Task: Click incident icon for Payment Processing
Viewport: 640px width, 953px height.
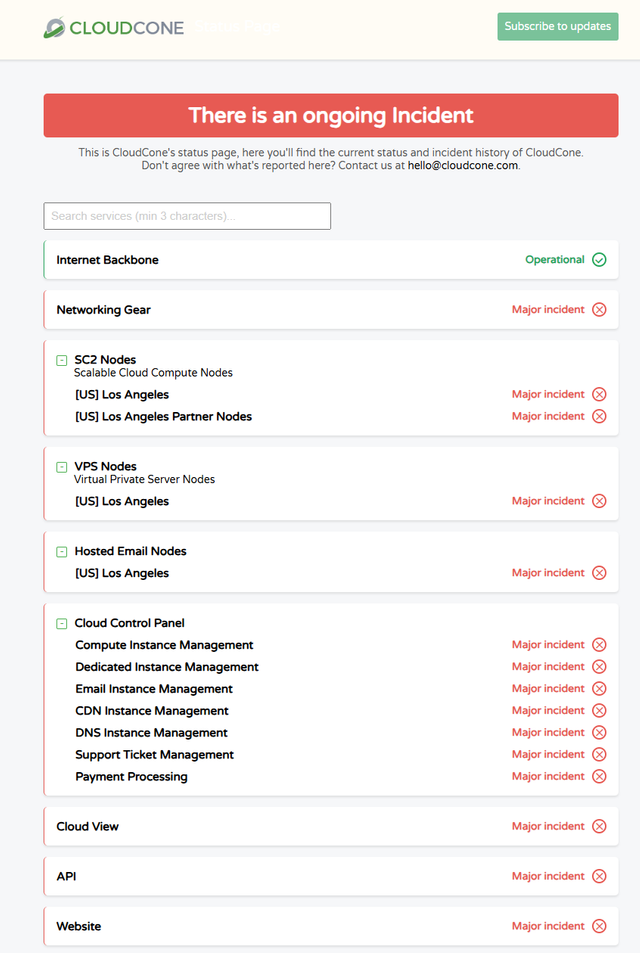Action: [x=599, y=776]
